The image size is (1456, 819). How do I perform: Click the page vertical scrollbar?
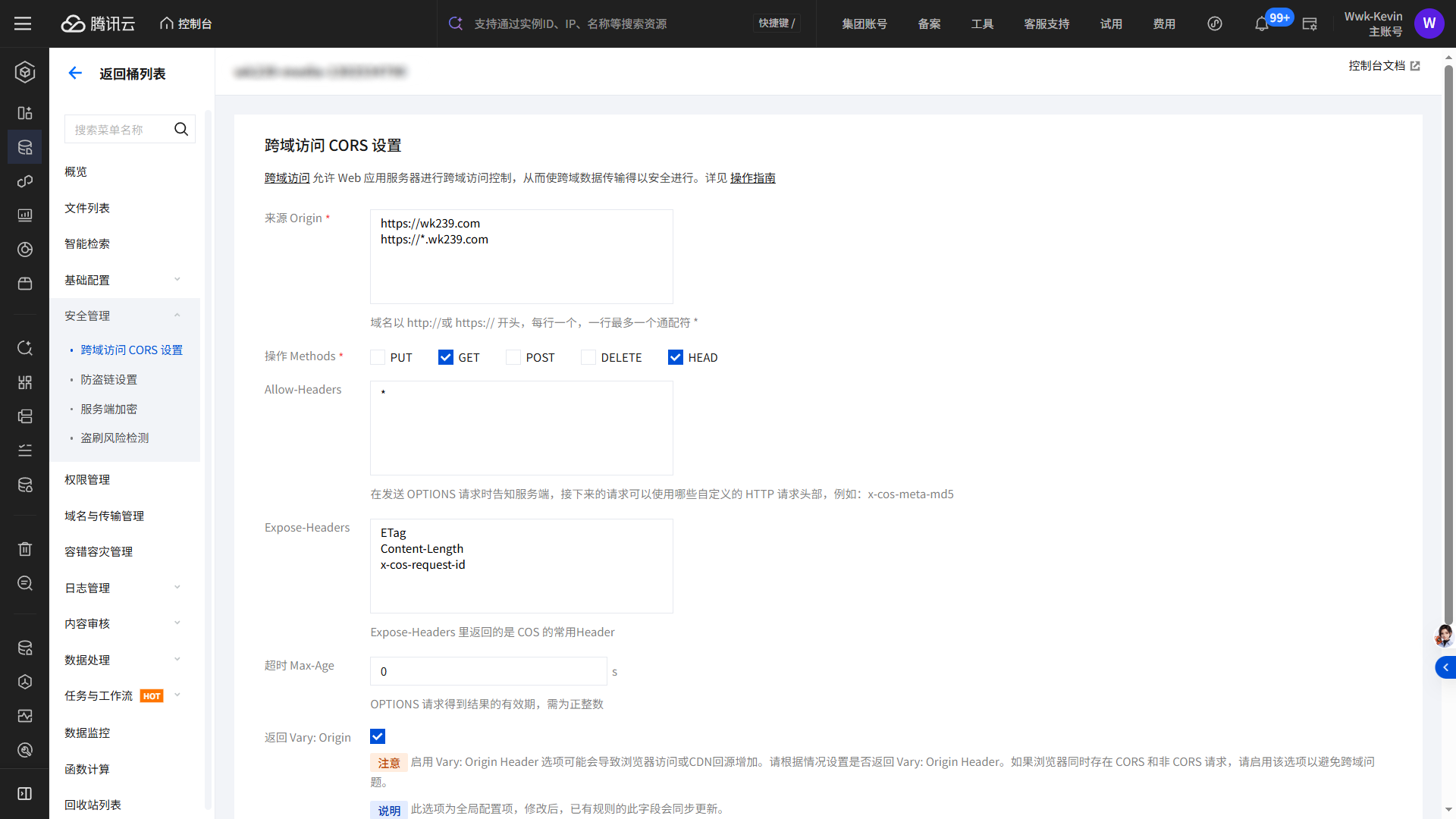tap(1448, 345)
